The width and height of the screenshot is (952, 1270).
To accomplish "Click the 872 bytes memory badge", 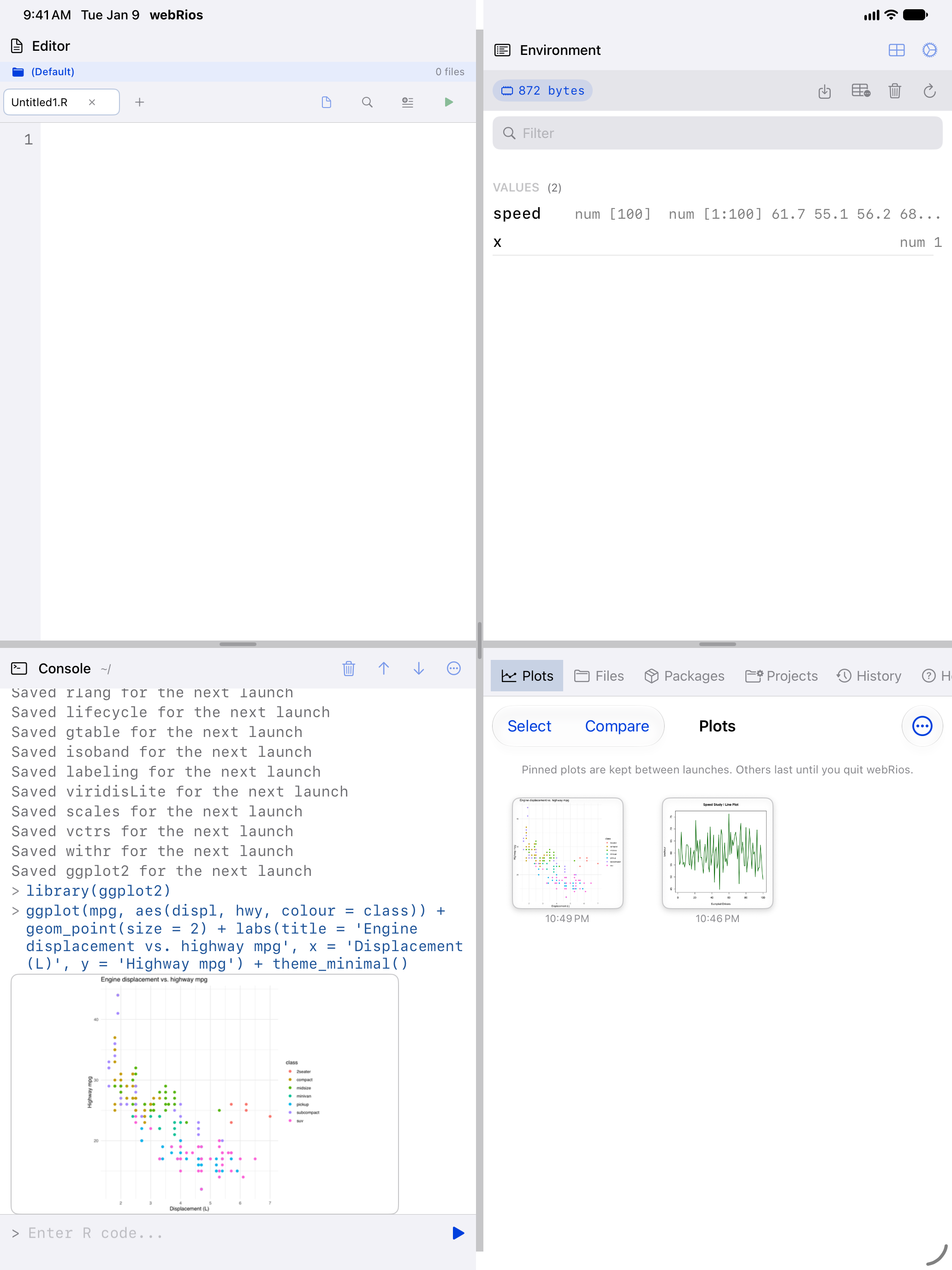I will coord(542,91).
